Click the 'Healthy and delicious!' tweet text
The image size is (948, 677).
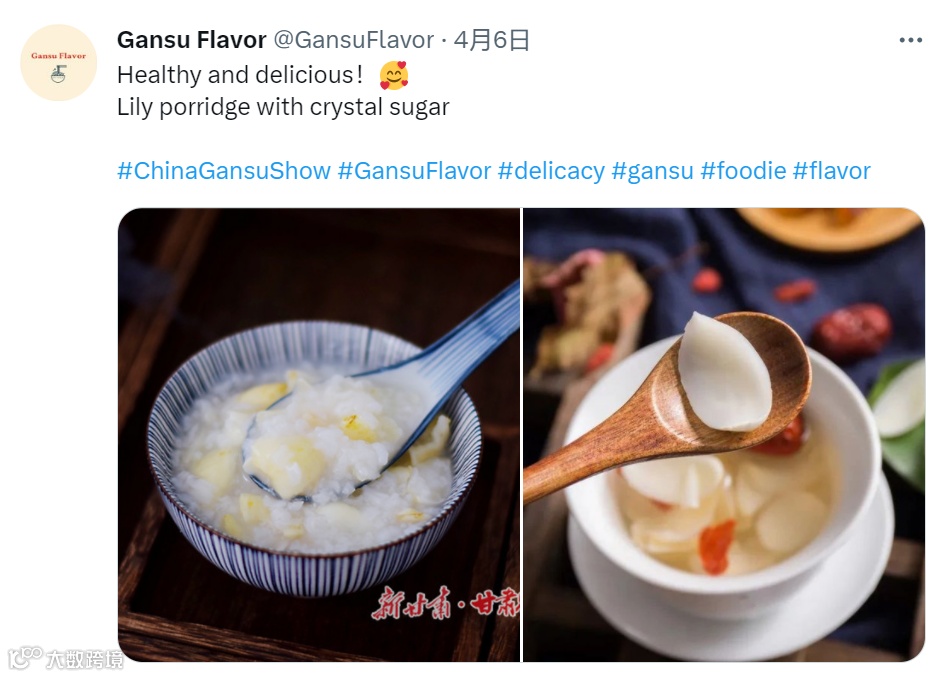click(240, 75)
